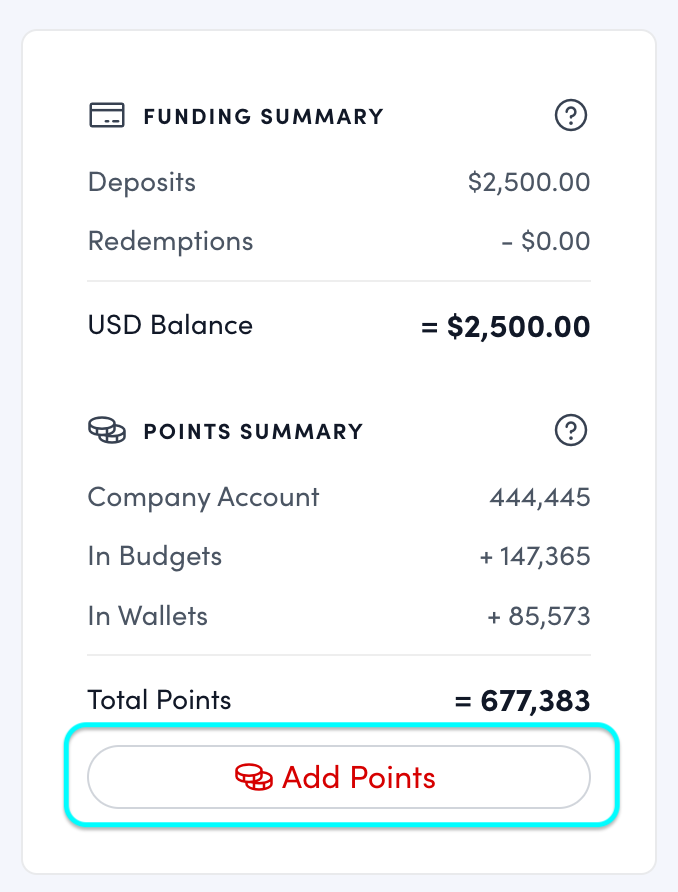
Task: Select the USD Balance total row
Action: coord(169,324)
